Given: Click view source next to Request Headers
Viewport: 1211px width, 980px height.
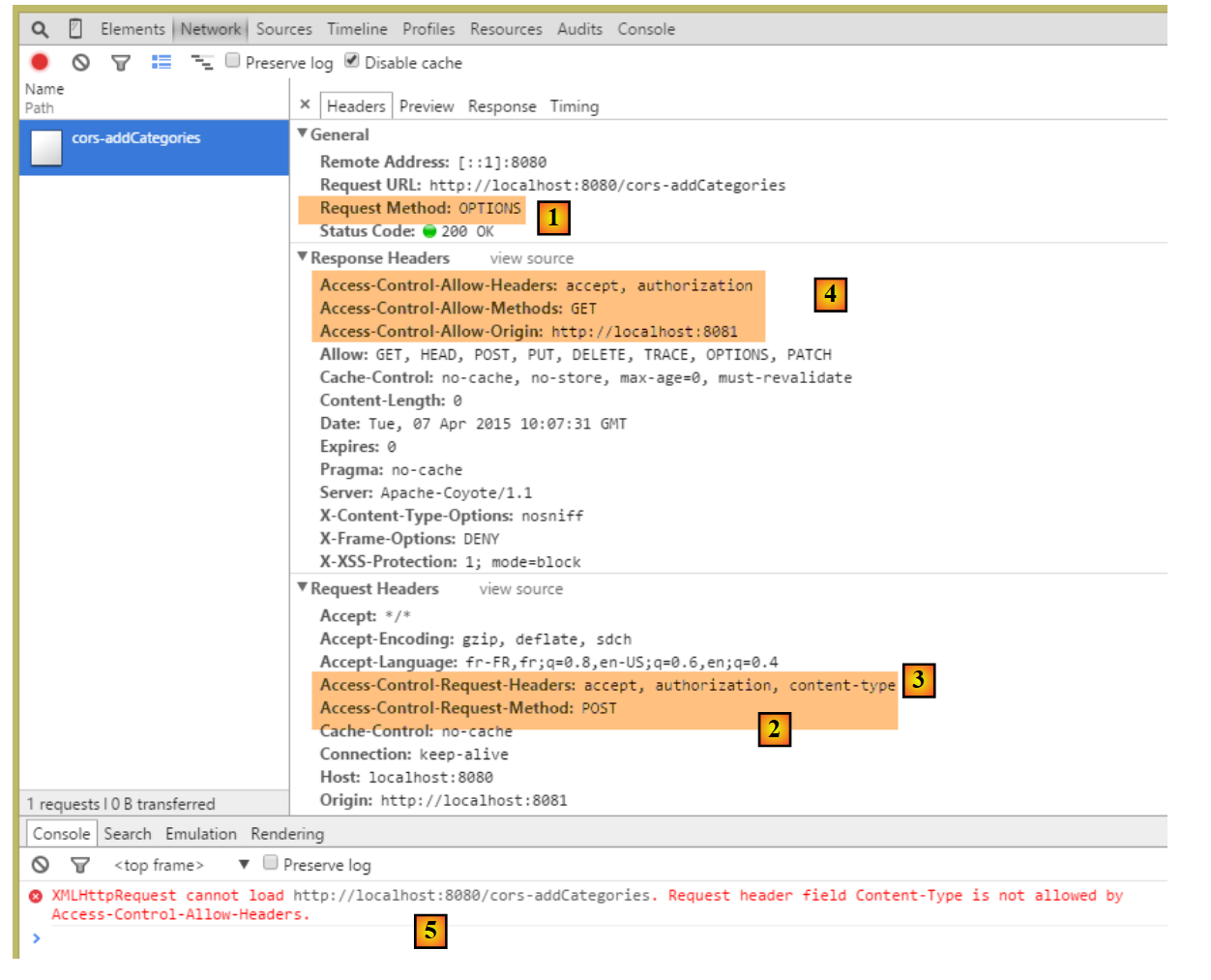Looking at the screenshot, I should pos(520,589).
